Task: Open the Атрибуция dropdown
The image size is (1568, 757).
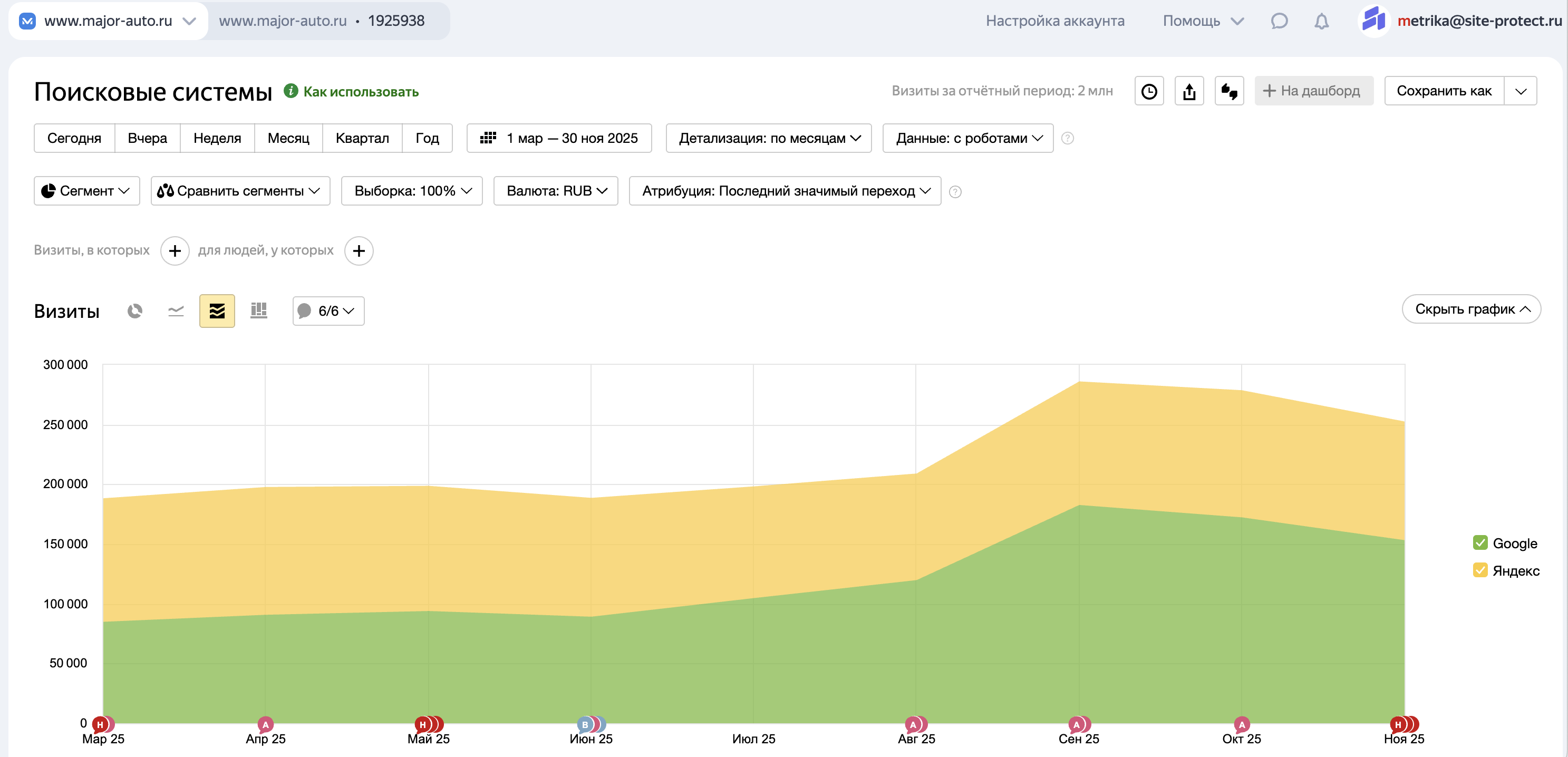Action: click(785, 191)
